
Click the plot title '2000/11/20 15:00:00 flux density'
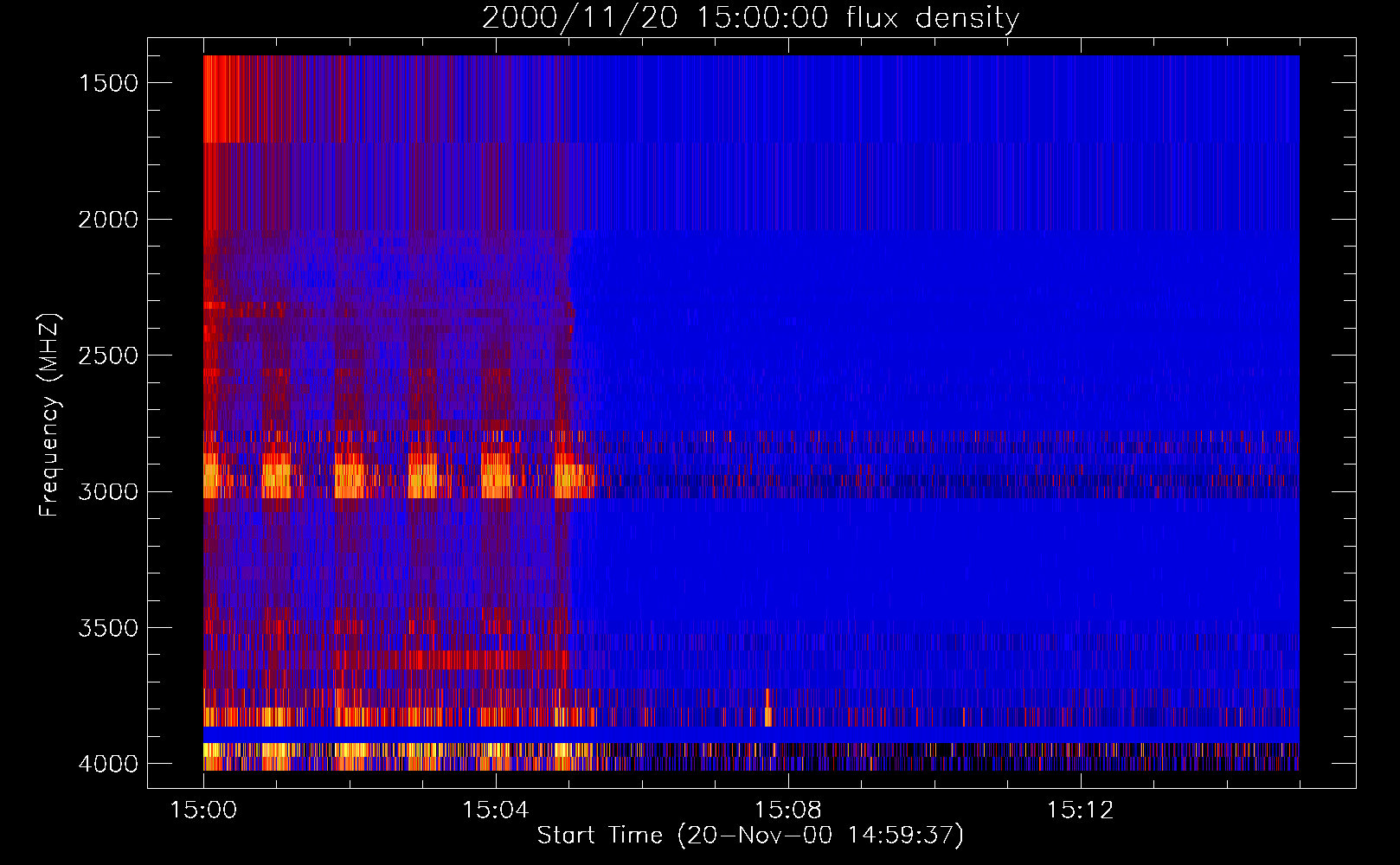coord(750,17)
